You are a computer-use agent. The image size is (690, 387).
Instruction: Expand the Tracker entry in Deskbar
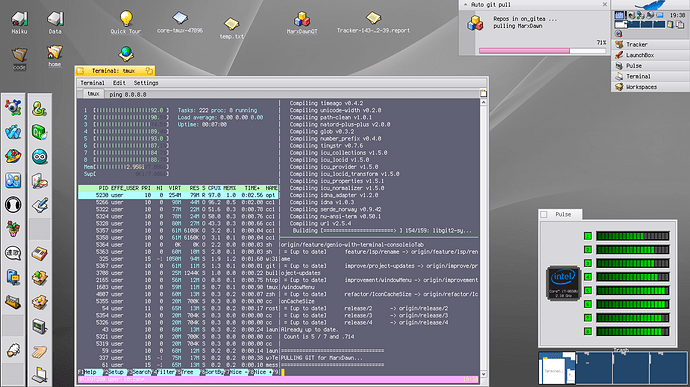pos(650,44)
